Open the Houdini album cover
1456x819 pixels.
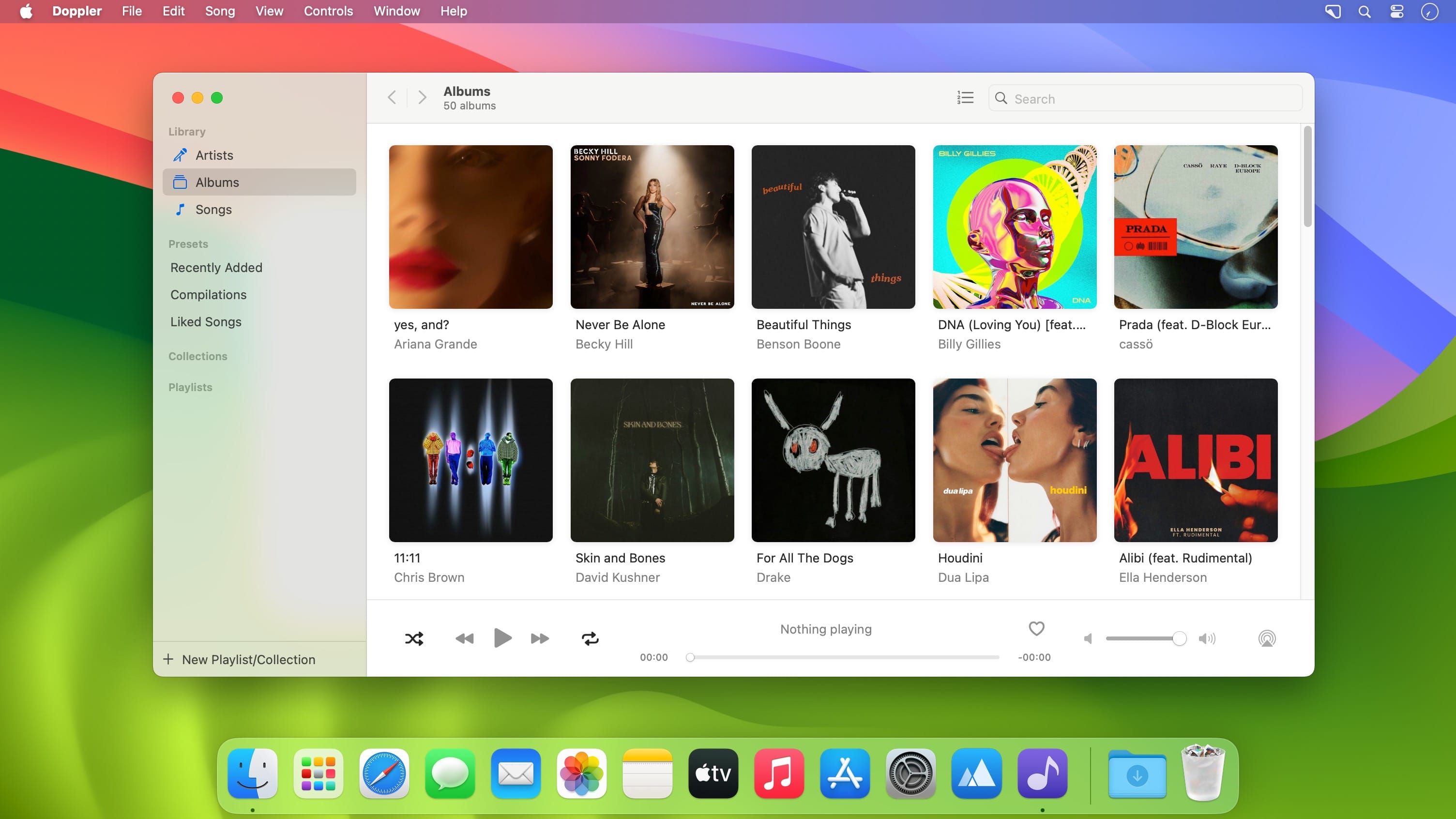[x=1015, y=460]
